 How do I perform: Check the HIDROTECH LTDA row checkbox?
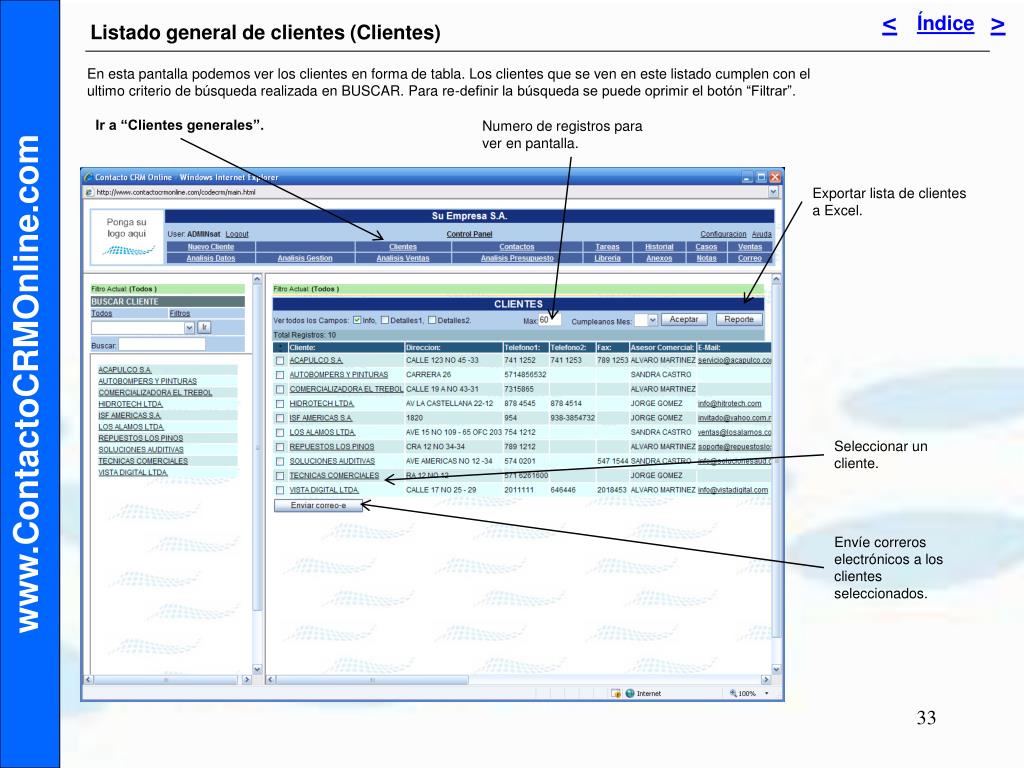click(280, 404)
